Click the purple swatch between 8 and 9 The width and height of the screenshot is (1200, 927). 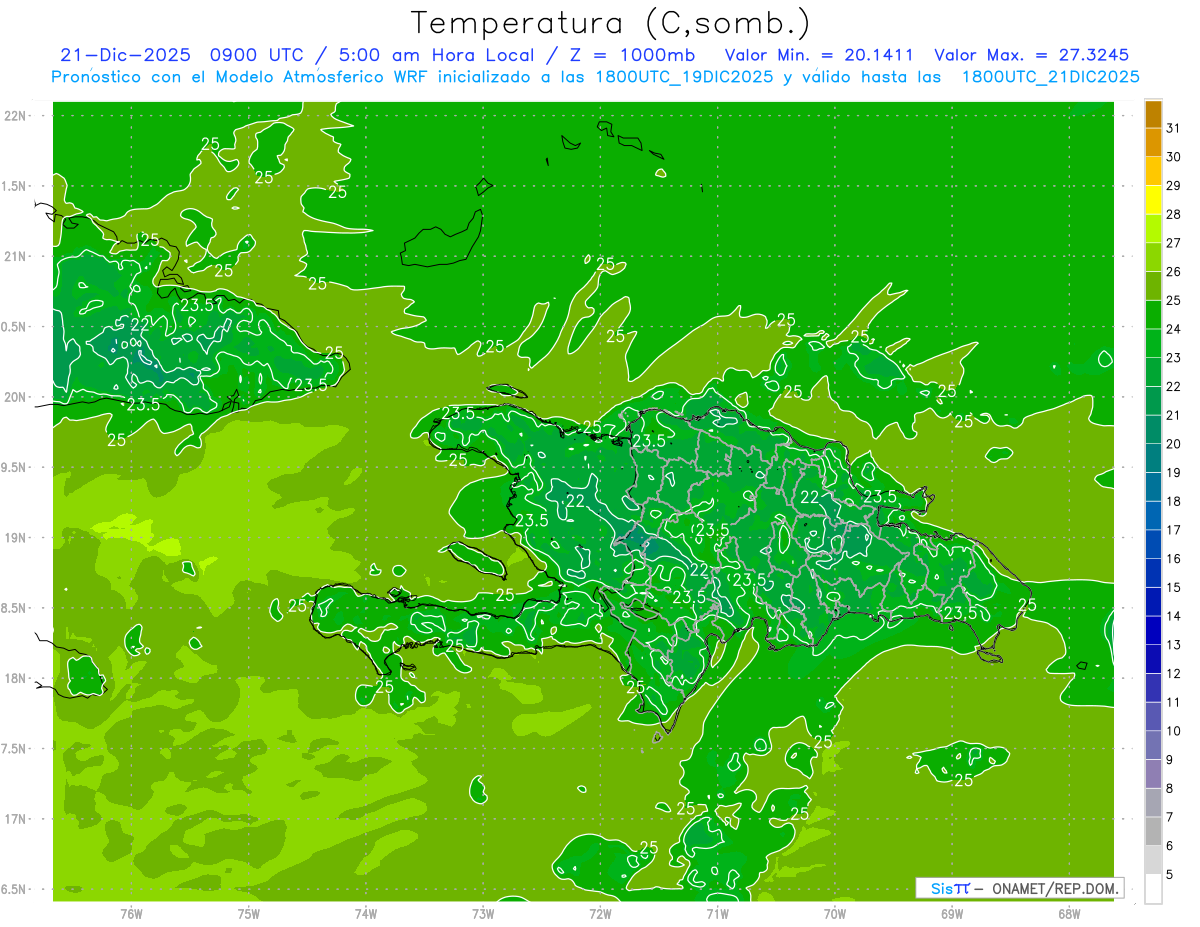[1153, 774]
